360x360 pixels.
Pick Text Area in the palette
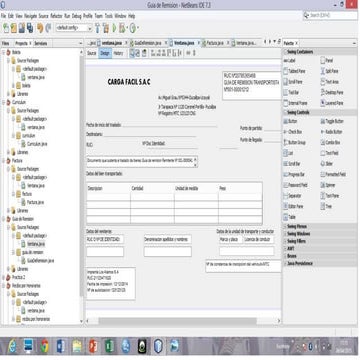[330, 82]
